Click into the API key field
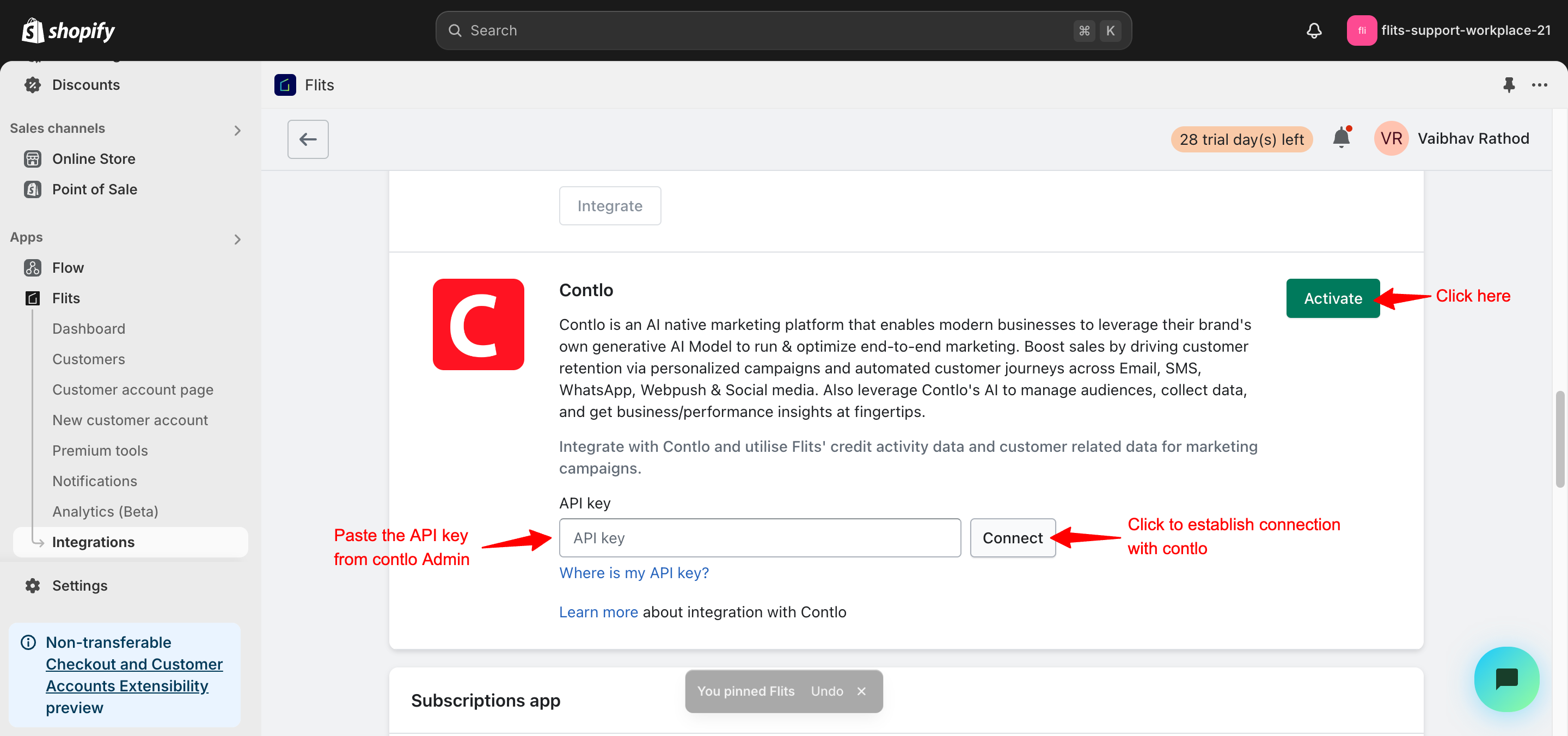Screen dimensions: 1568x736 click(759, 537)
